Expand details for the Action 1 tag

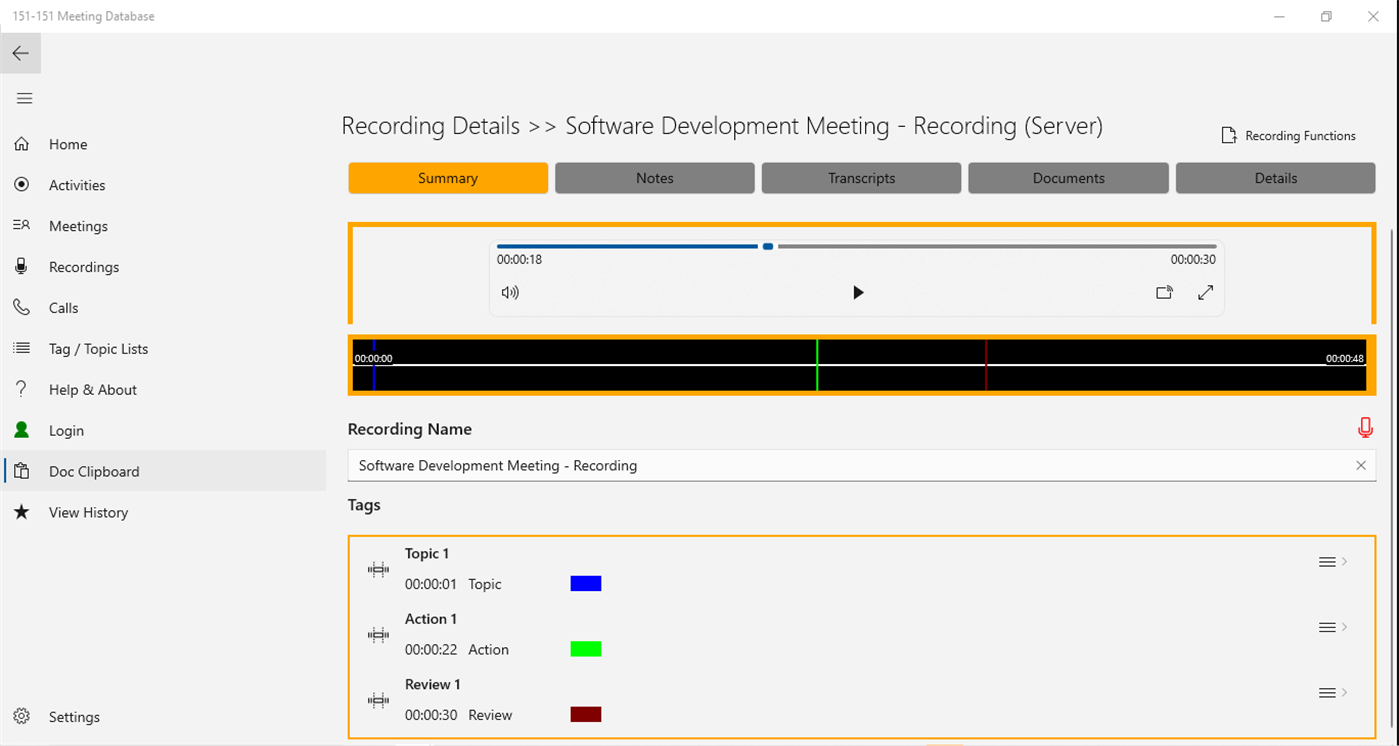[x=1345, y=627]
